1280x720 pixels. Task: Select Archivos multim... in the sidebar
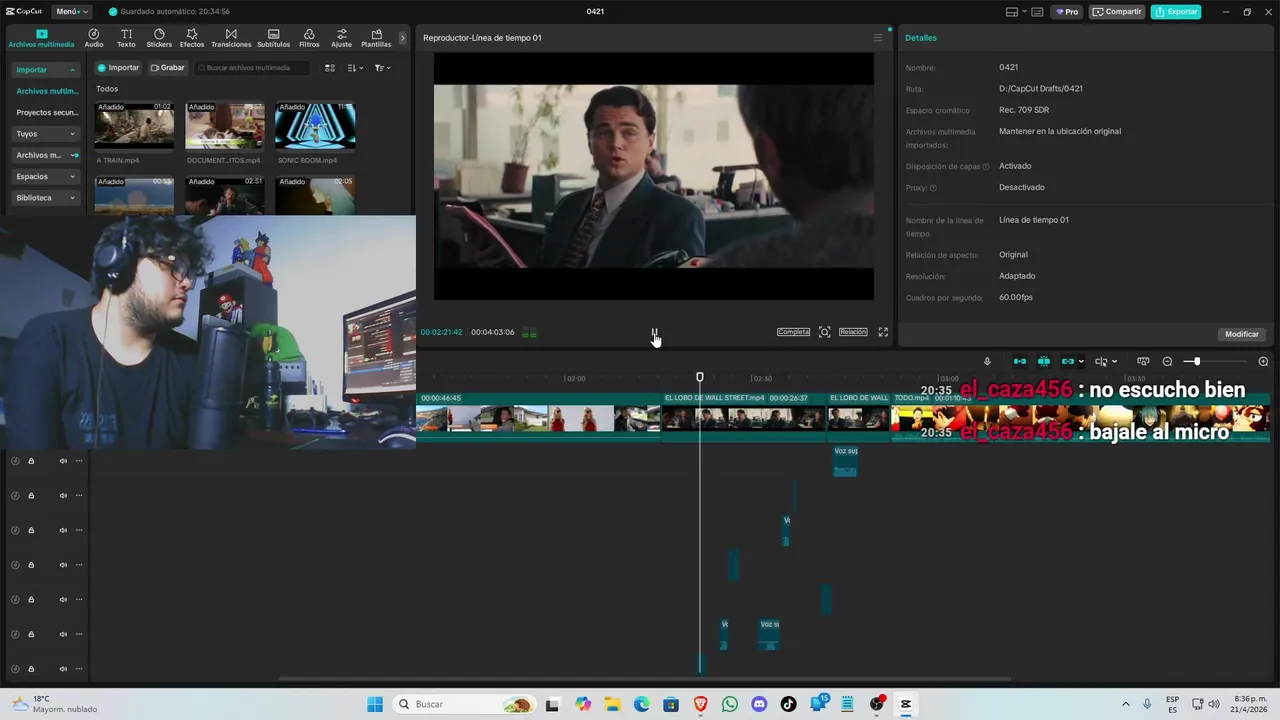coord(46,91)
